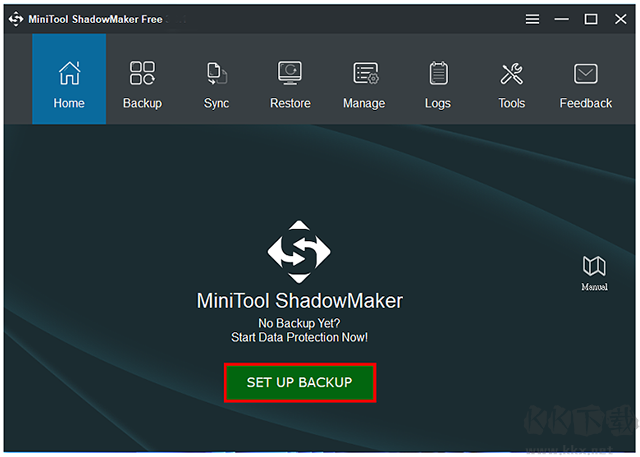
Task: Click the SET UP BACKUP button
Action: click(x=300, y=383)
